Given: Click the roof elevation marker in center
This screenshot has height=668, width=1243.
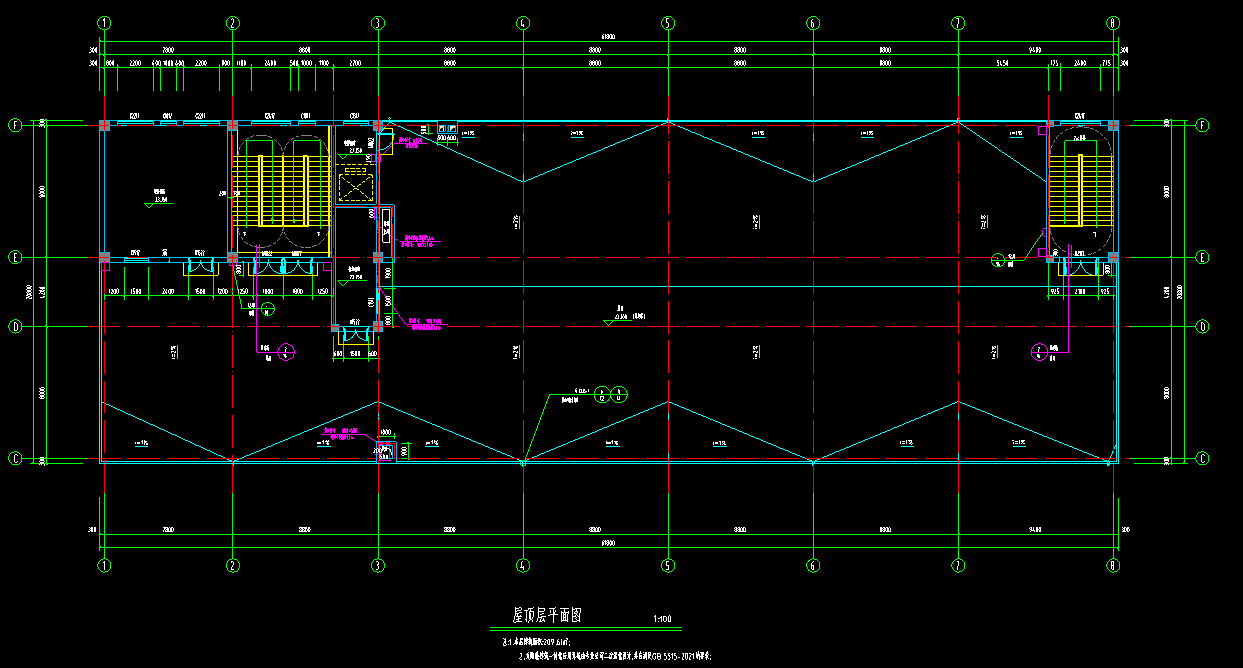Looking at the screenshot, I should (x=610, y=322).
